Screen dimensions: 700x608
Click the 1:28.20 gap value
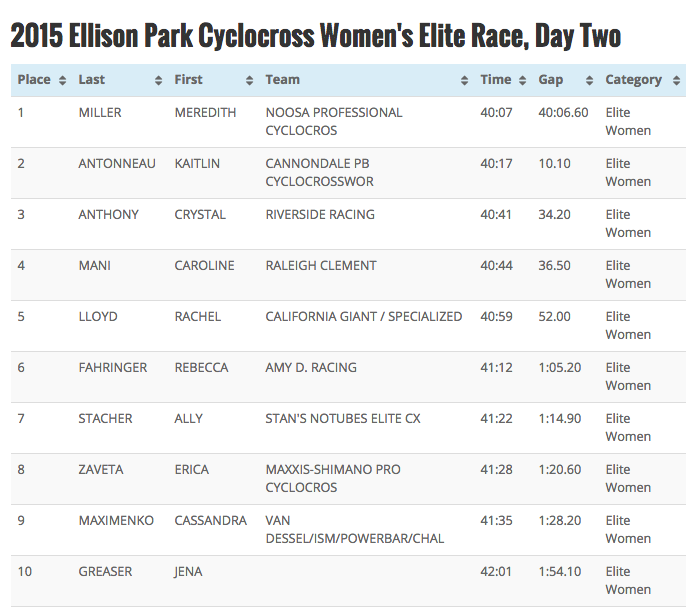pos(558,521)
